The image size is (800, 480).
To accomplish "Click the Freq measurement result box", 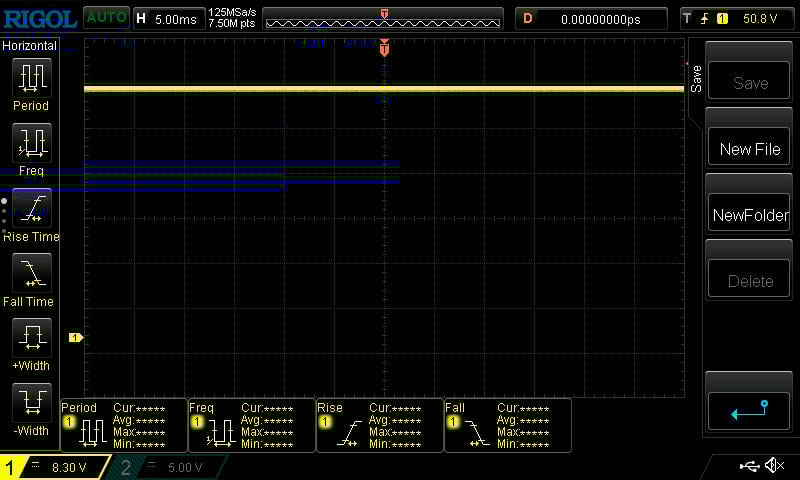I will pyautogui.click(x=252, y=425).
